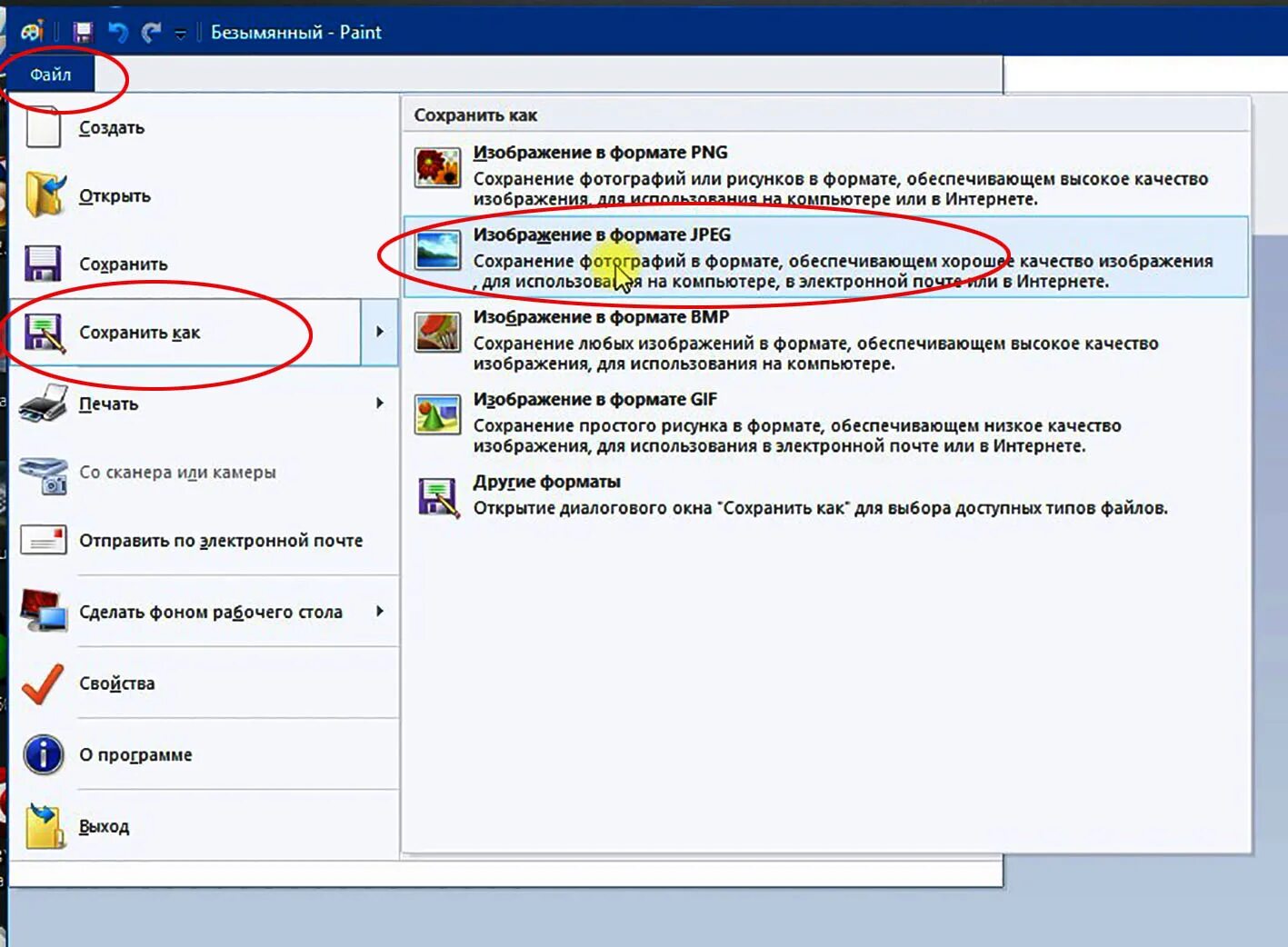The height and width of the screenshot is (947, 1288).
Task: Open О программе from the file menu
Action: coord(204,755)
